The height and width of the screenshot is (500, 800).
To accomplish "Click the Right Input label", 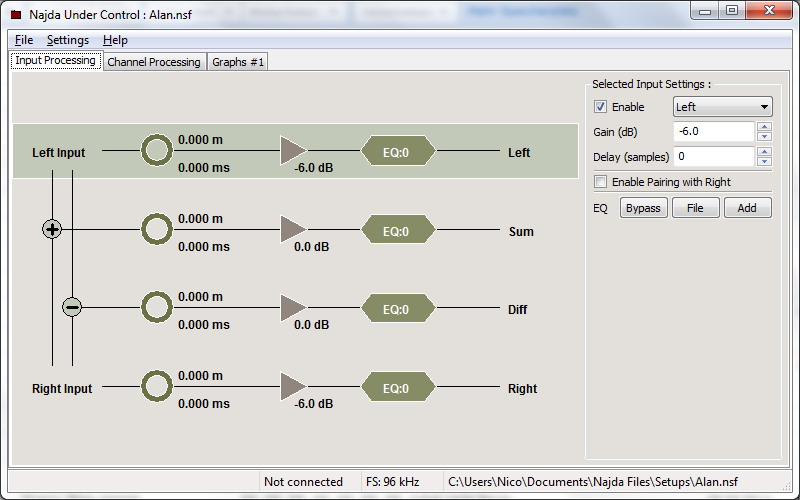I will click(x=62, y=389).
